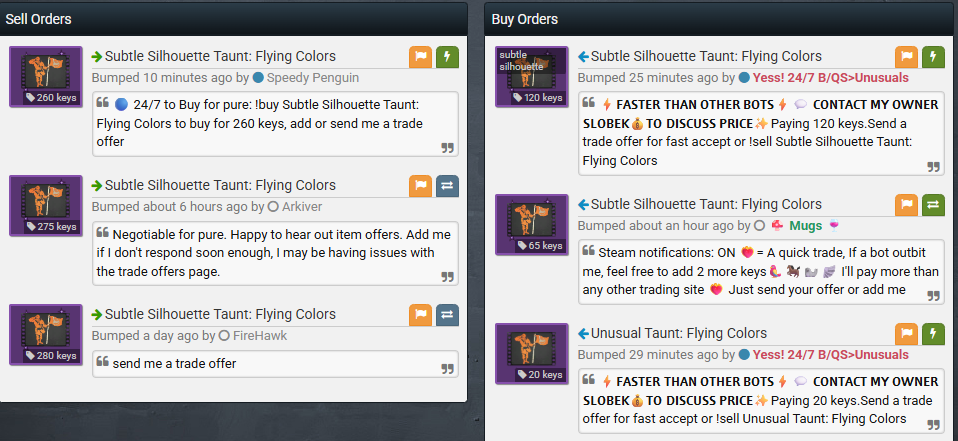Viewport: 958px width, 441px height.
Task: Click the lightning icon on the Unusual Taunt buy order
Action: coord(933,334)
